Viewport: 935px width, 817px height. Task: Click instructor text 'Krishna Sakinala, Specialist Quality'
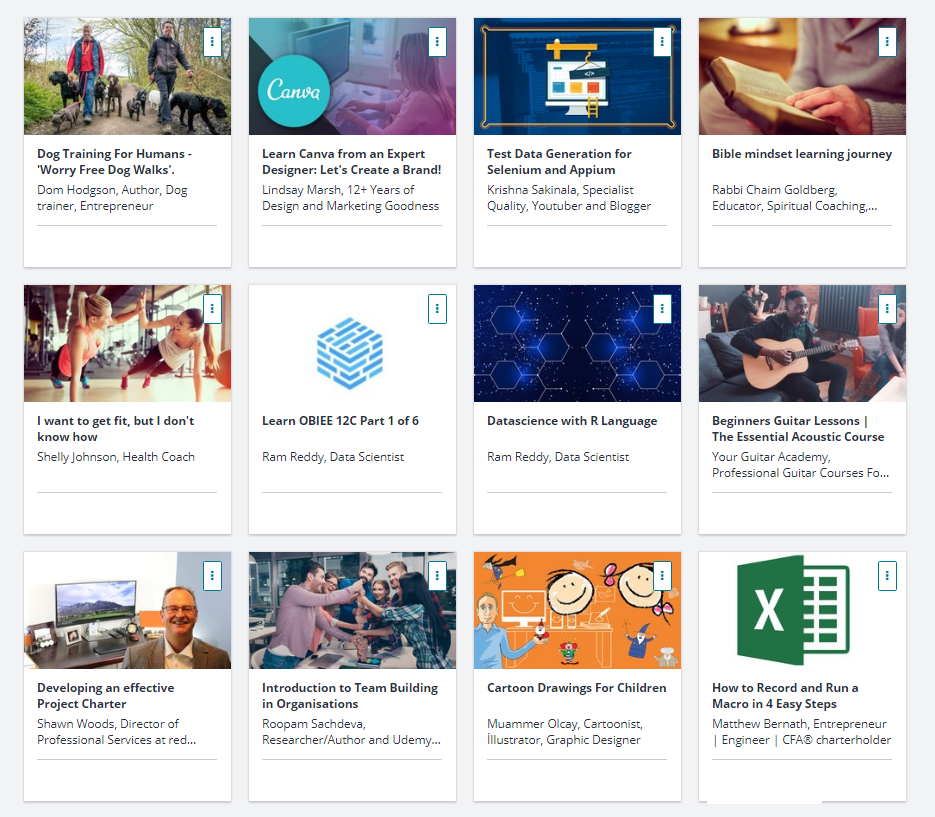pyautogui.click(x=569, y=198)
